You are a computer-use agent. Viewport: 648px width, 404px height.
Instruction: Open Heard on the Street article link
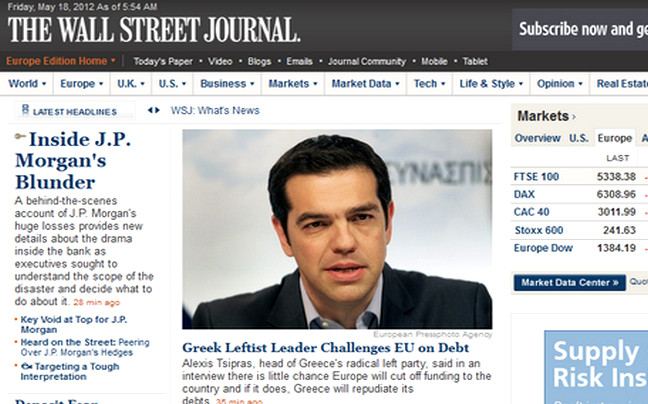[x=85, y=347]
